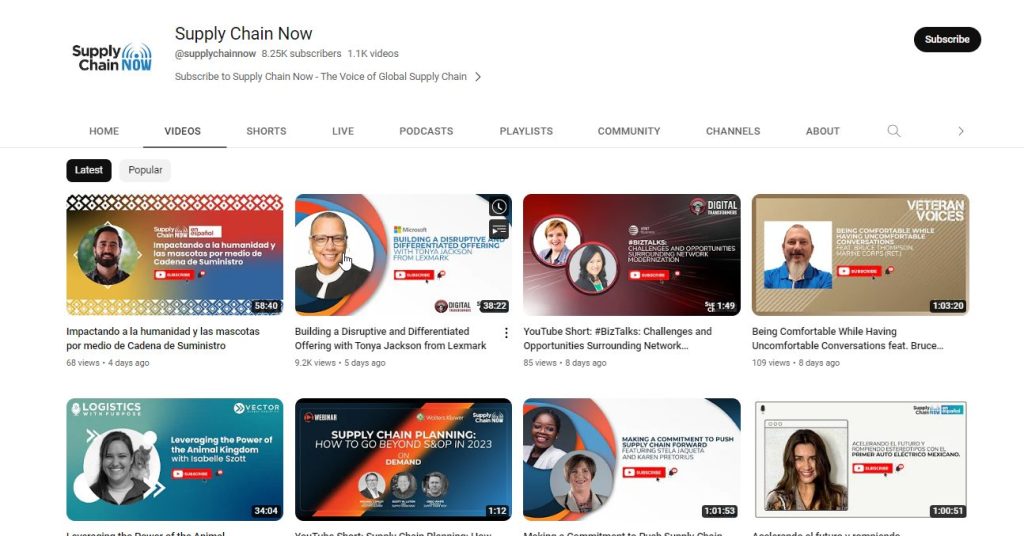This screenshot has height=536, width=1024.
Task: Select the Popular filter chip
Action: [x=145, y=170]
